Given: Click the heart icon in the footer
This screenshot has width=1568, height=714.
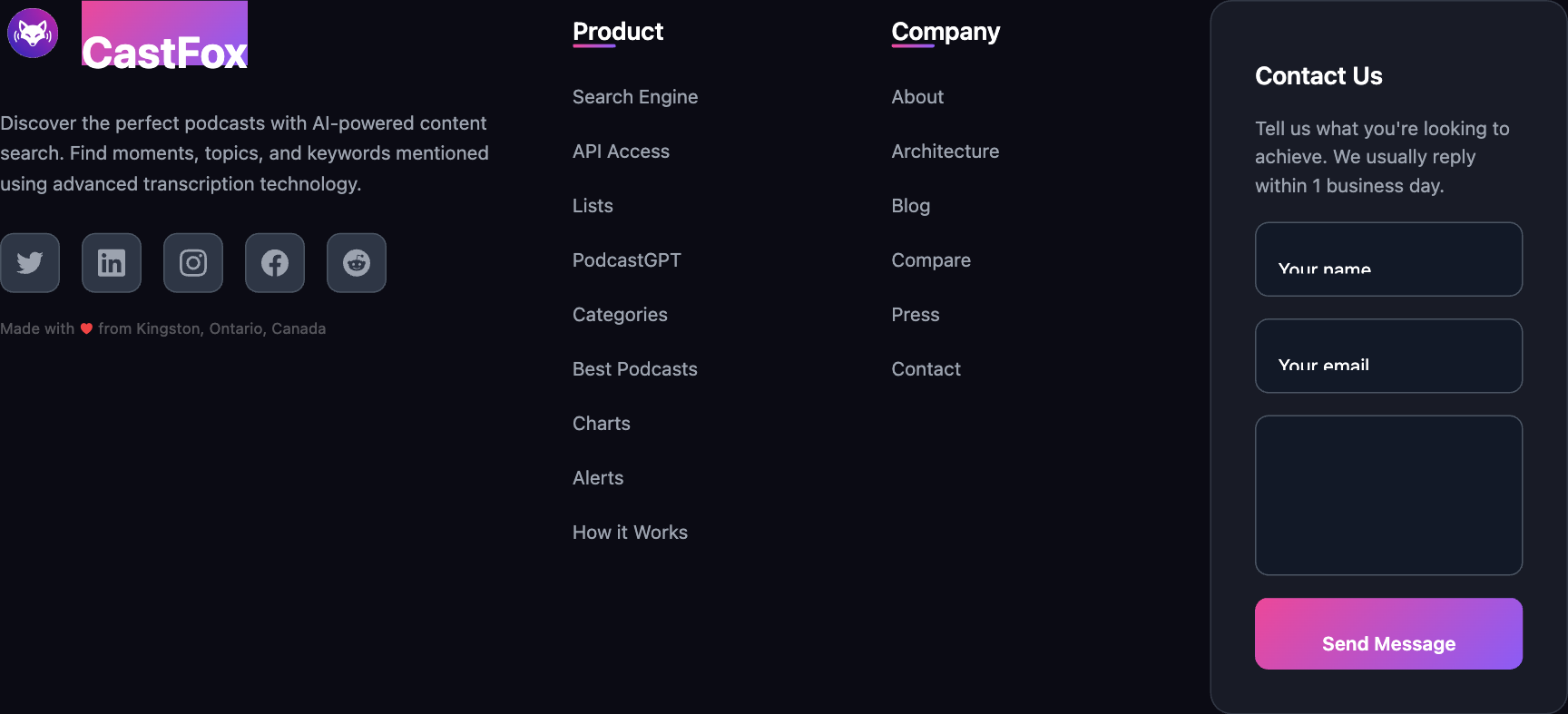Looking at the screenshot, I should [86, 328].
